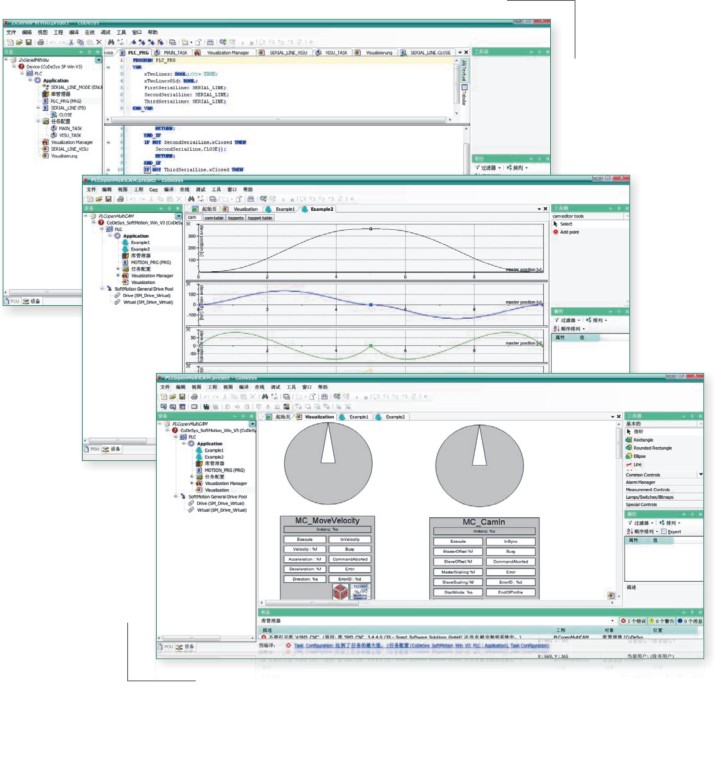
Task: Choose the Rounded Rectangle tool
Action: point(653,447)
